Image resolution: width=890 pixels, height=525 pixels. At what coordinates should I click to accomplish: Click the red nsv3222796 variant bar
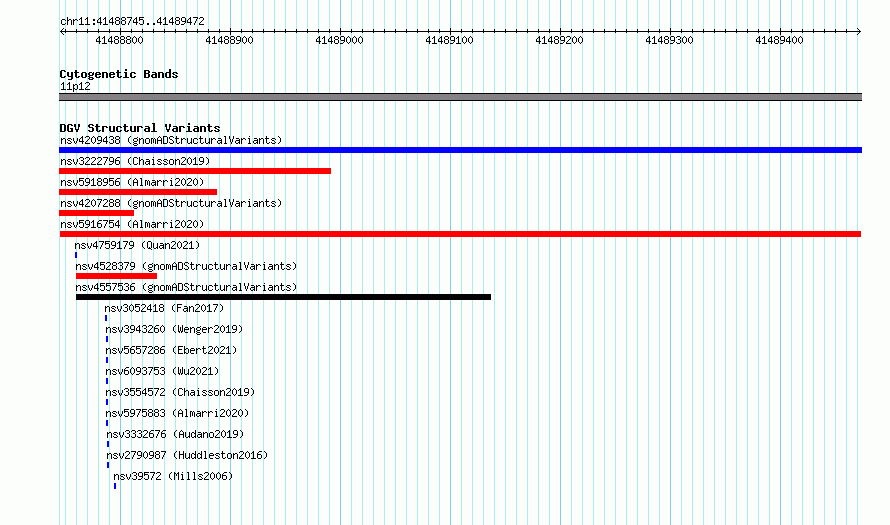(195, 171)
